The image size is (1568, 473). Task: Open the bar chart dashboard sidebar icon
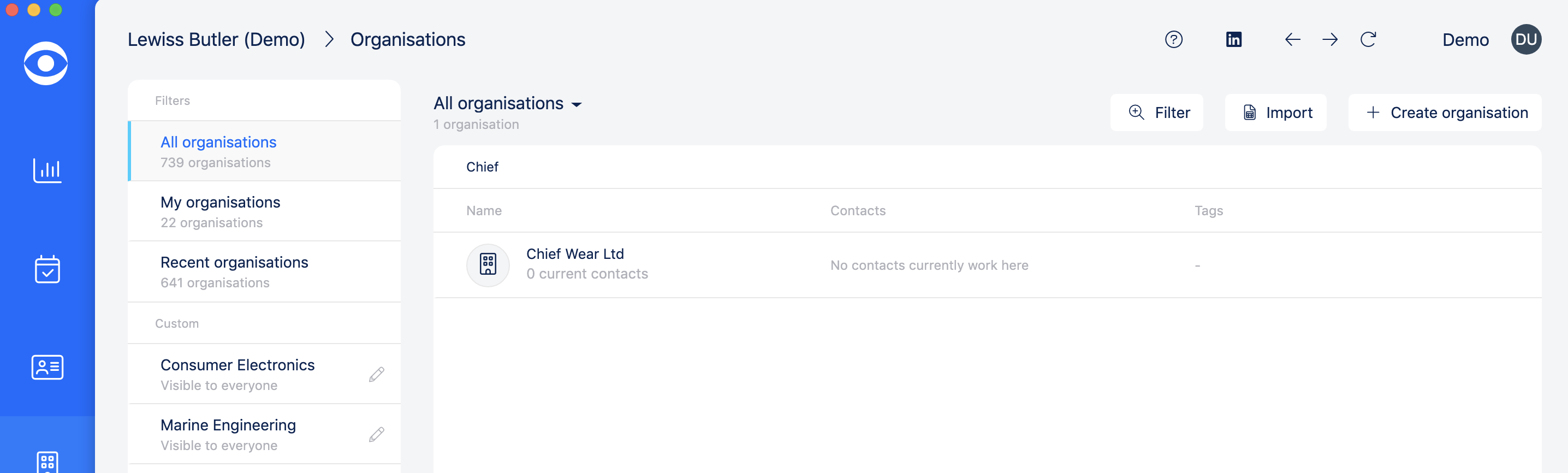(x=47, y=170)
